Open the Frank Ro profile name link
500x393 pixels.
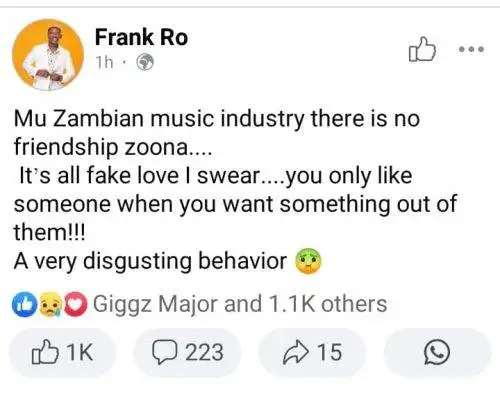pyautogui.click(x=141, y=37)
